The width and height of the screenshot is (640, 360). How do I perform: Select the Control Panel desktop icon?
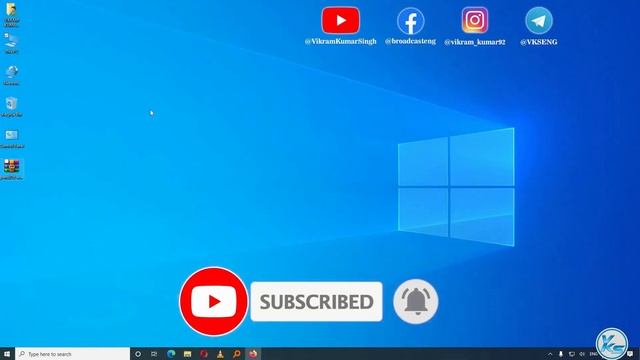pos(11,138)
